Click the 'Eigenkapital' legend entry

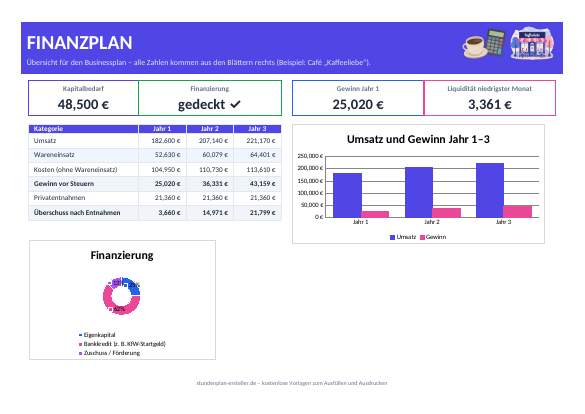97,335
